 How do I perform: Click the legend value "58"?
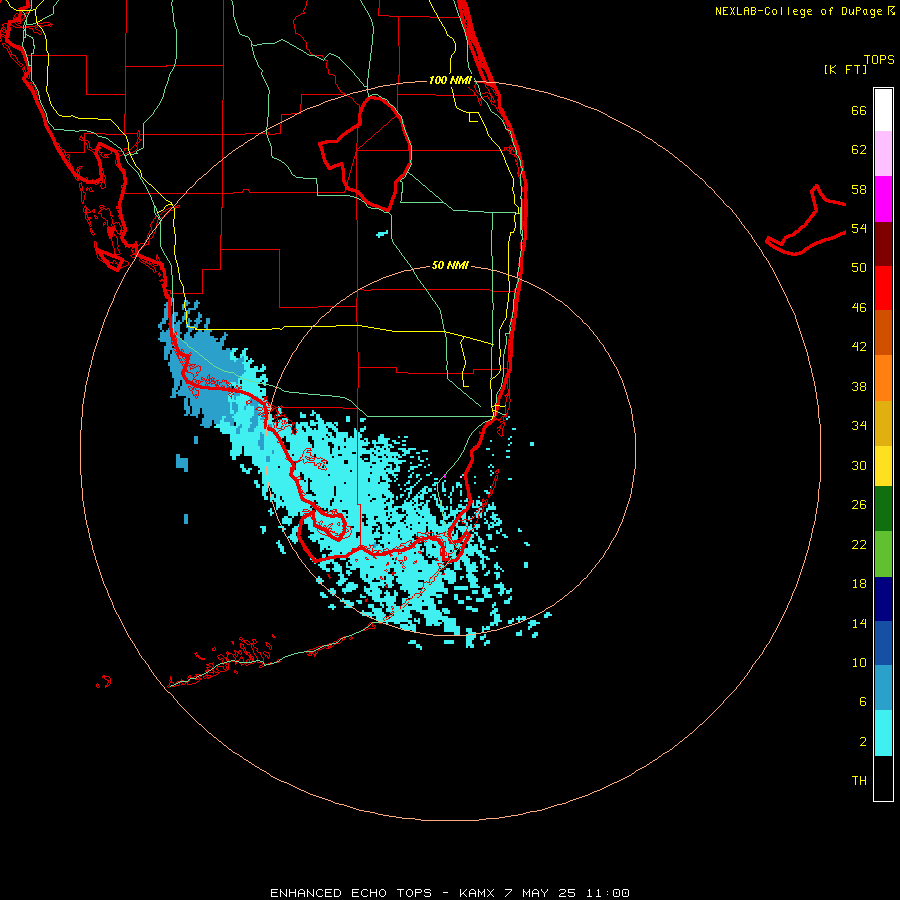click(859, 189)
